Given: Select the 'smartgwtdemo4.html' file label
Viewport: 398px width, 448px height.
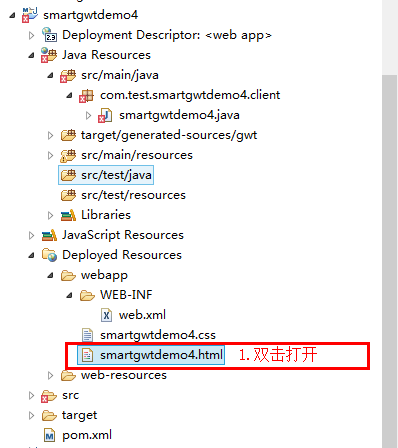Looking at the screenshot, I should point(161,355).
